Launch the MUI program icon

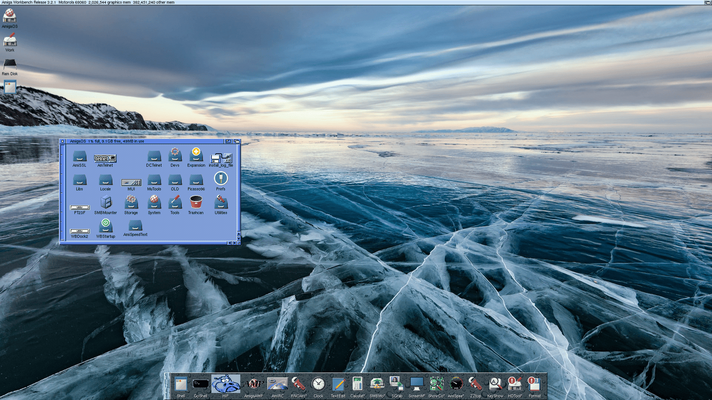click(x=131, y=181)
